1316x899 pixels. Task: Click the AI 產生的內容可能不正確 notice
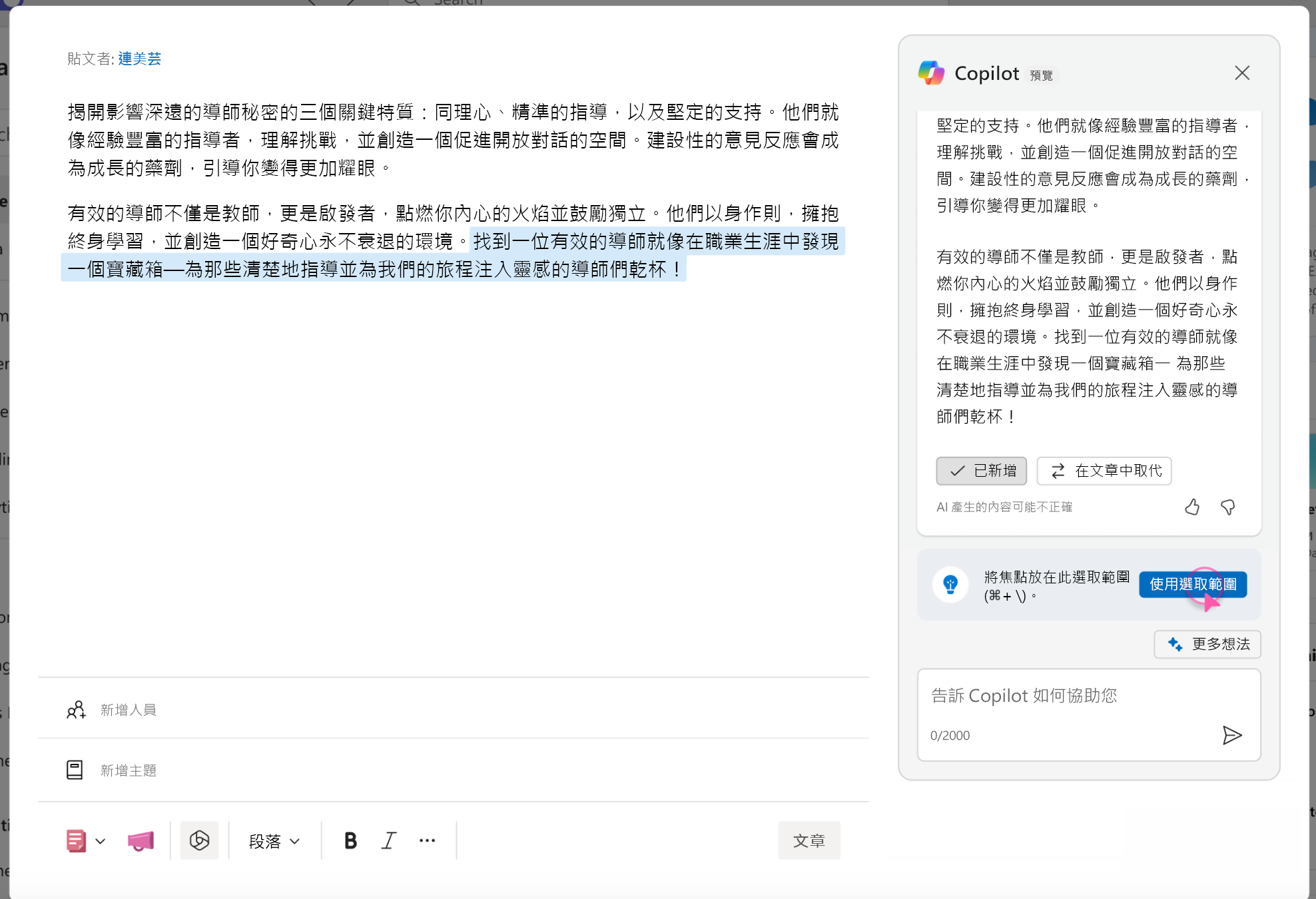click(1004, 507)
